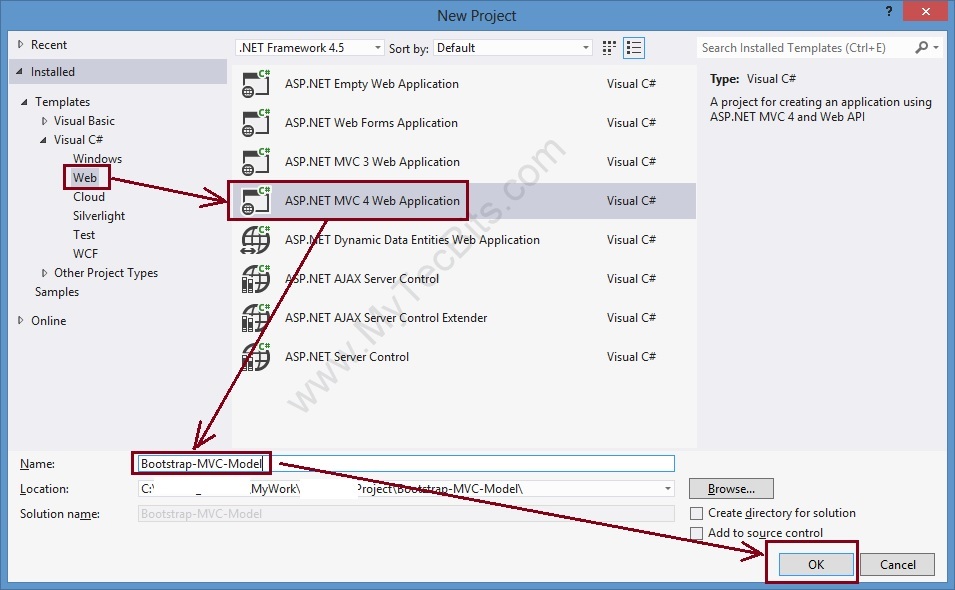Select ASP.NET Empty Web Application text
The height and width of the screenshot is (590, 955).
coord(372,83)
